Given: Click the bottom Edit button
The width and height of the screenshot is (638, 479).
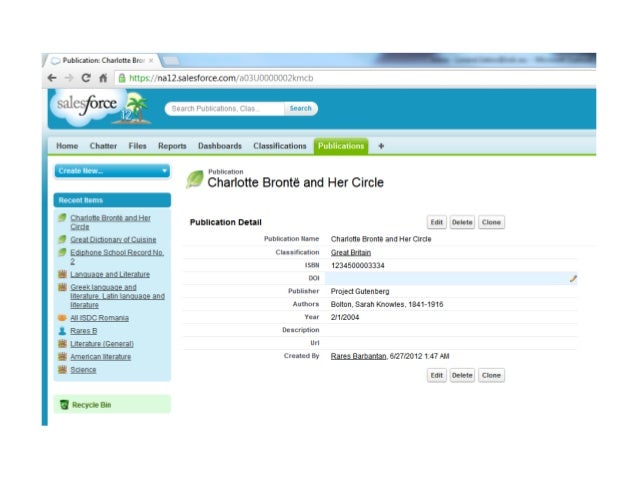Looking at the screenshot, I should tap(437, 375).
